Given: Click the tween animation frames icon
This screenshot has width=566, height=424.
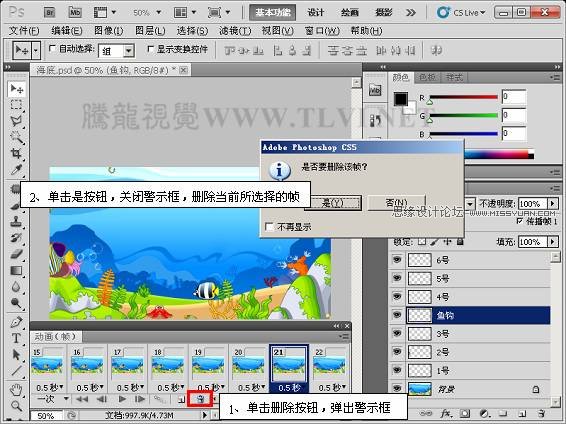Looking at the screenshot, I should pos(159,399).
